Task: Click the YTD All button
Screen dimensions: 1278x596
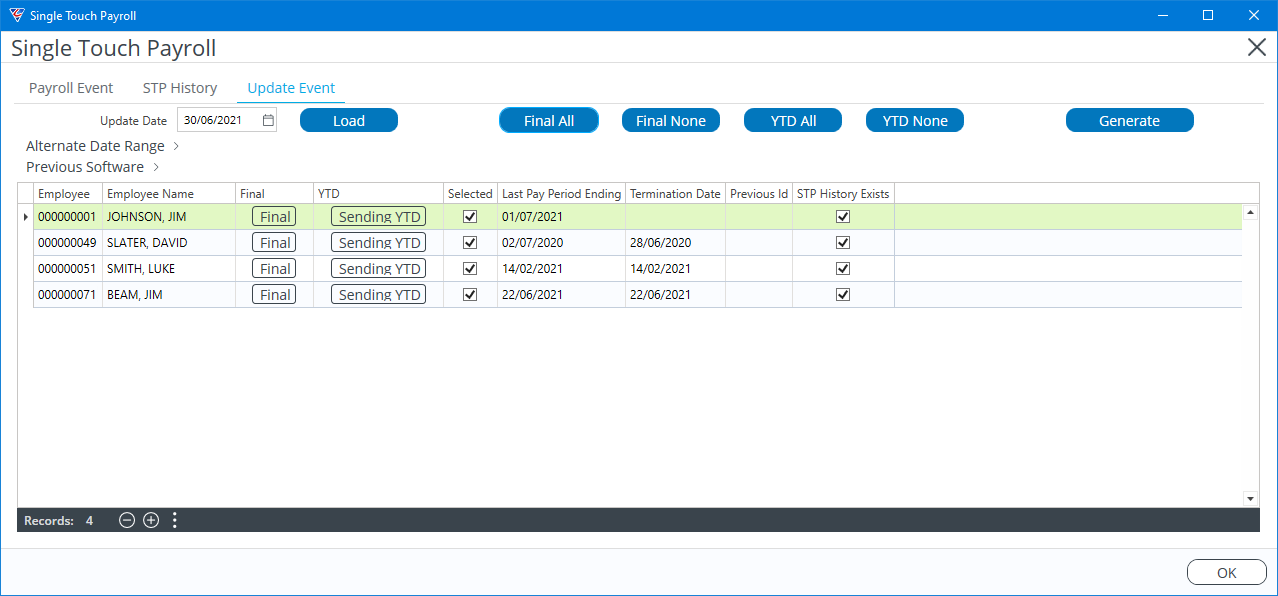Action: pos(793,121)
